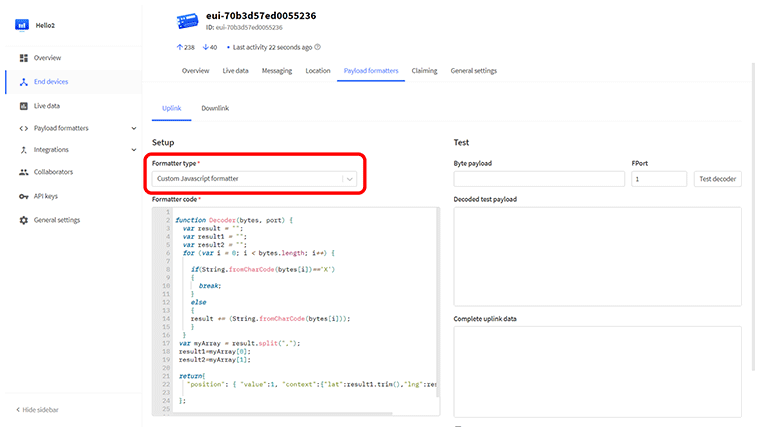The height and width of the screenshot is (429, 766).
Task: Open the Messaging tab
Action: pos(277,71)
